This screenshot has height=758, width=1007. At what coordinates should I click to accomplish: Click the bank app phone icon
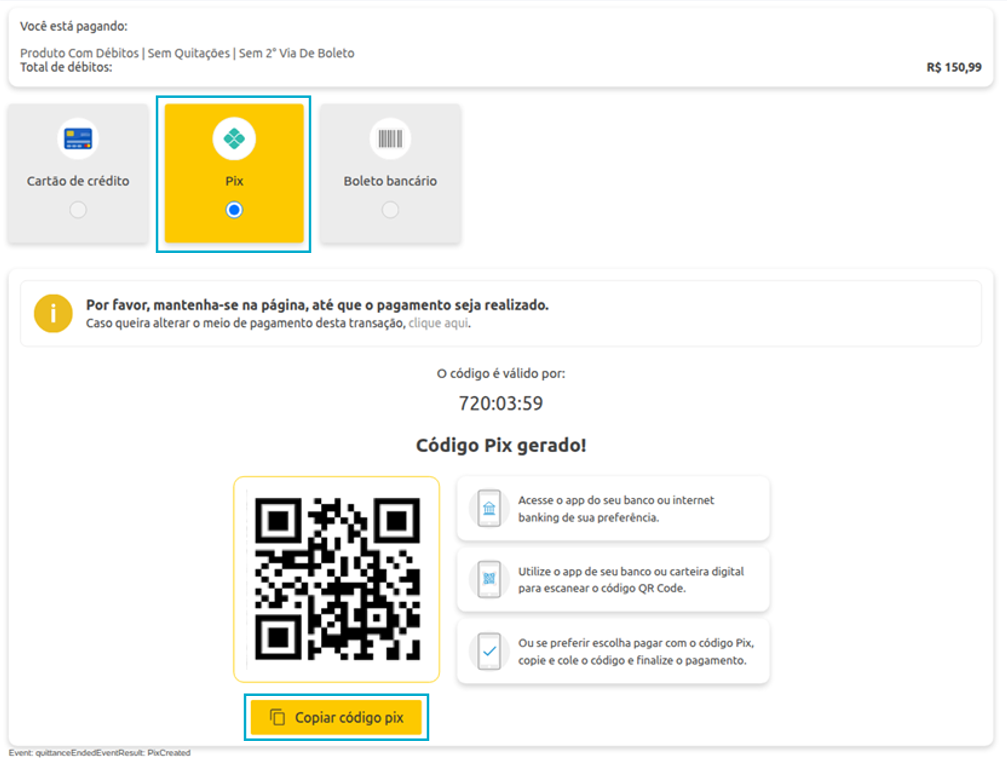coord(489,509)
